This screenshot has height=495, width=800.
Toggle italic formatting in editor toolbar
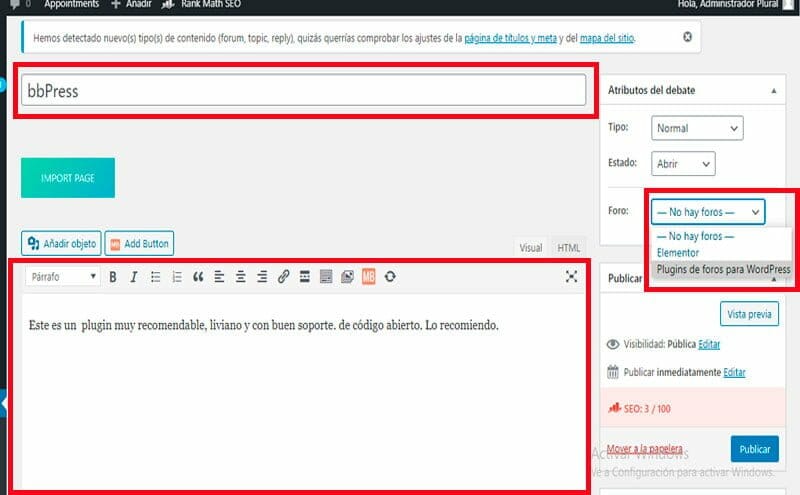click(134, 277)
